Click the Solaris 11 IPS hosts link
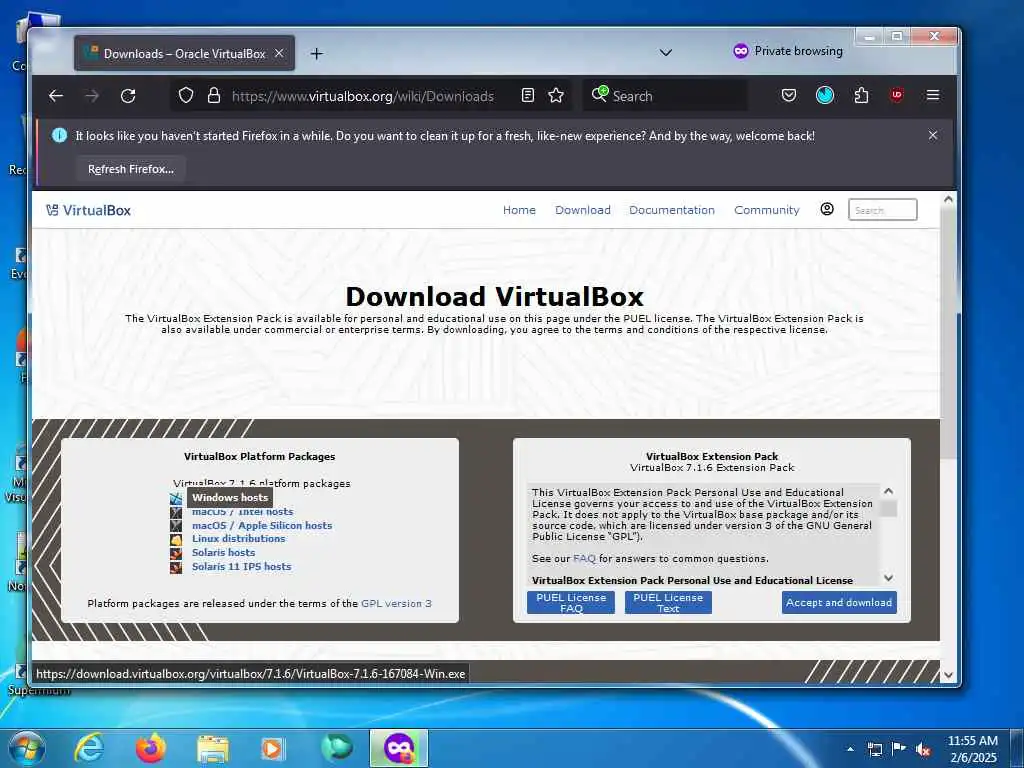 (x=242, y=566)
